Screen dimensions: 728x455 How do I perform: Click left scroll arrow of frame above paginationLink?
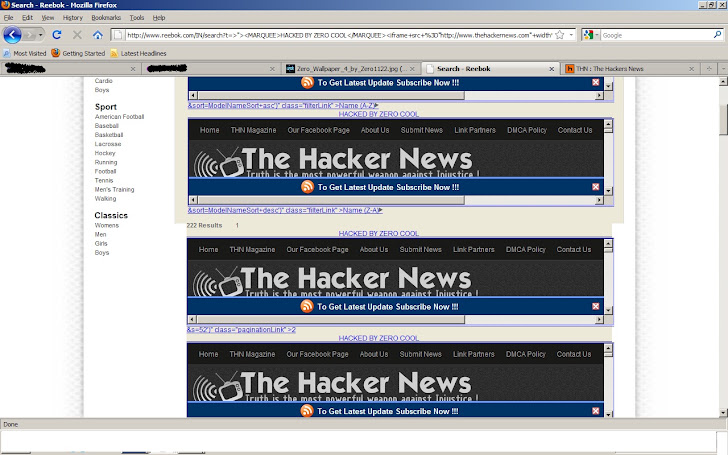coord(192,319)
